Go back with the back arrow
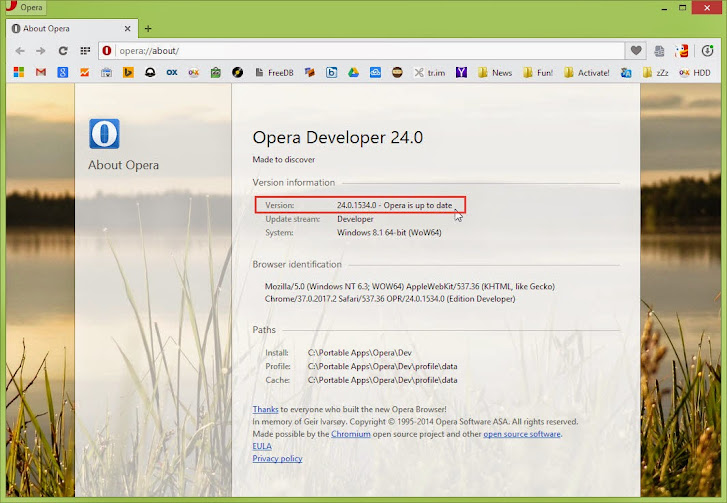Screen dimensions: 727x503 [x=19, y=51]
